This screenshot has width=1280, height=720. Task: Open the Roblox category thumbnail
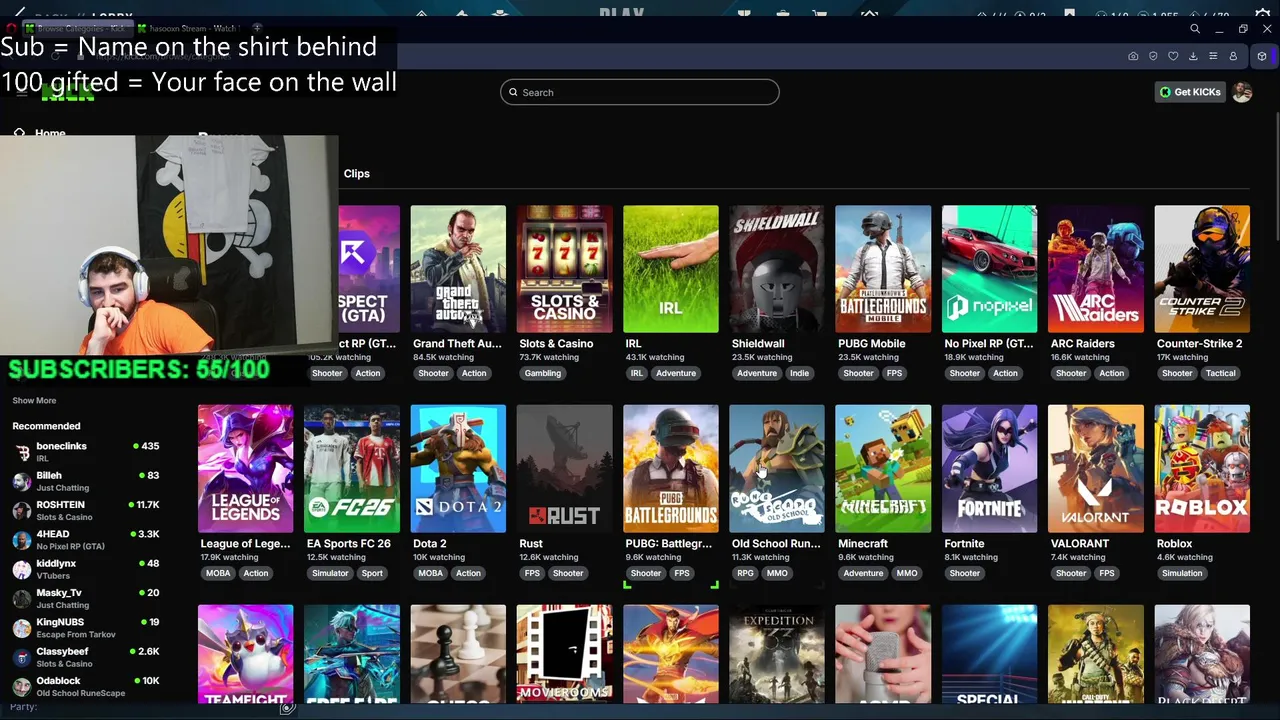[x=1202, y=469]
